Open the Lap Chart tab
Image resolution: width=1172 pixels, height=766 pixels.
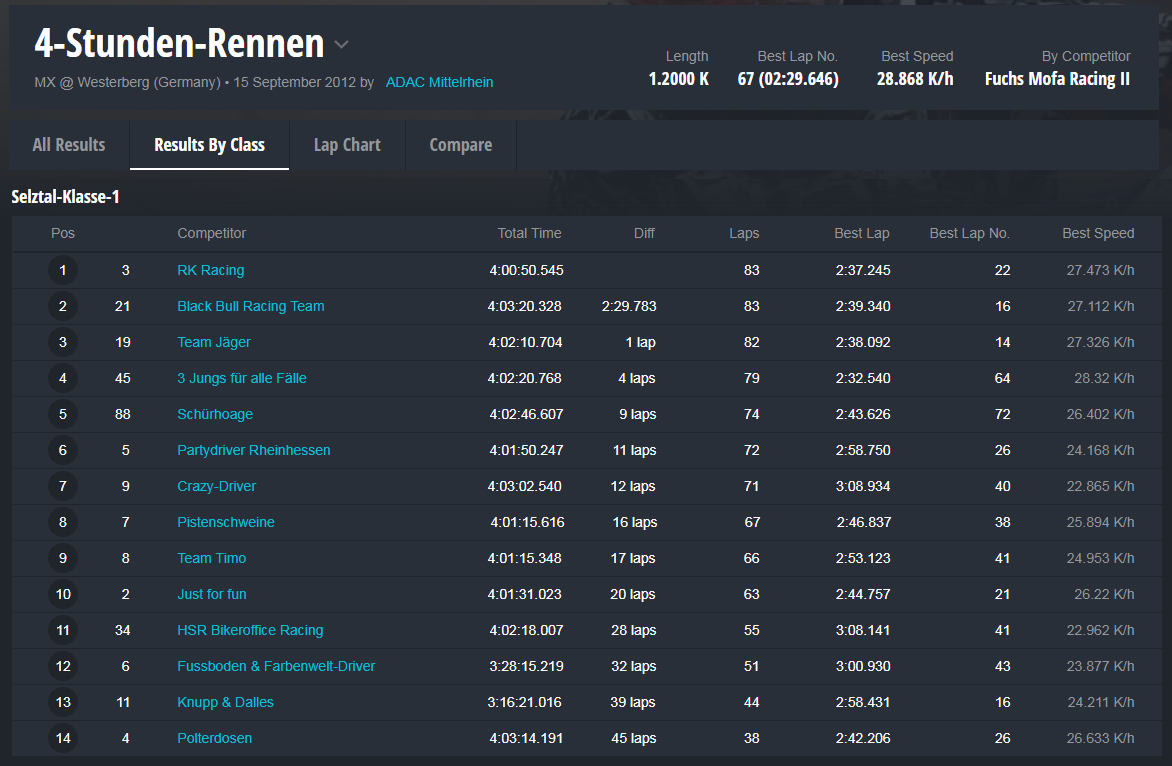click(x=347, y=145)
